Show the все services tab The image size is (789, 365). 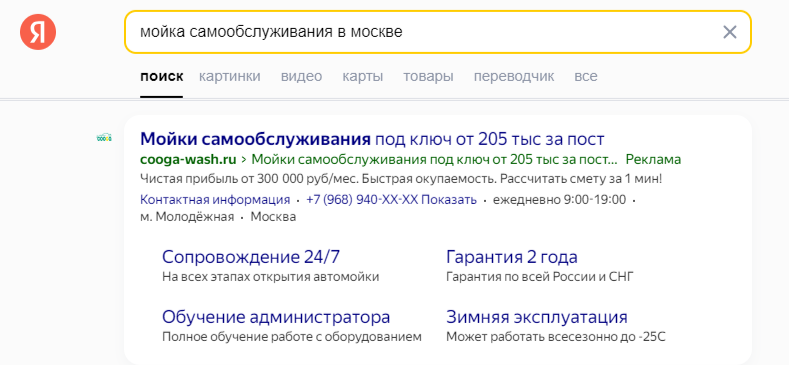(586, 77)
